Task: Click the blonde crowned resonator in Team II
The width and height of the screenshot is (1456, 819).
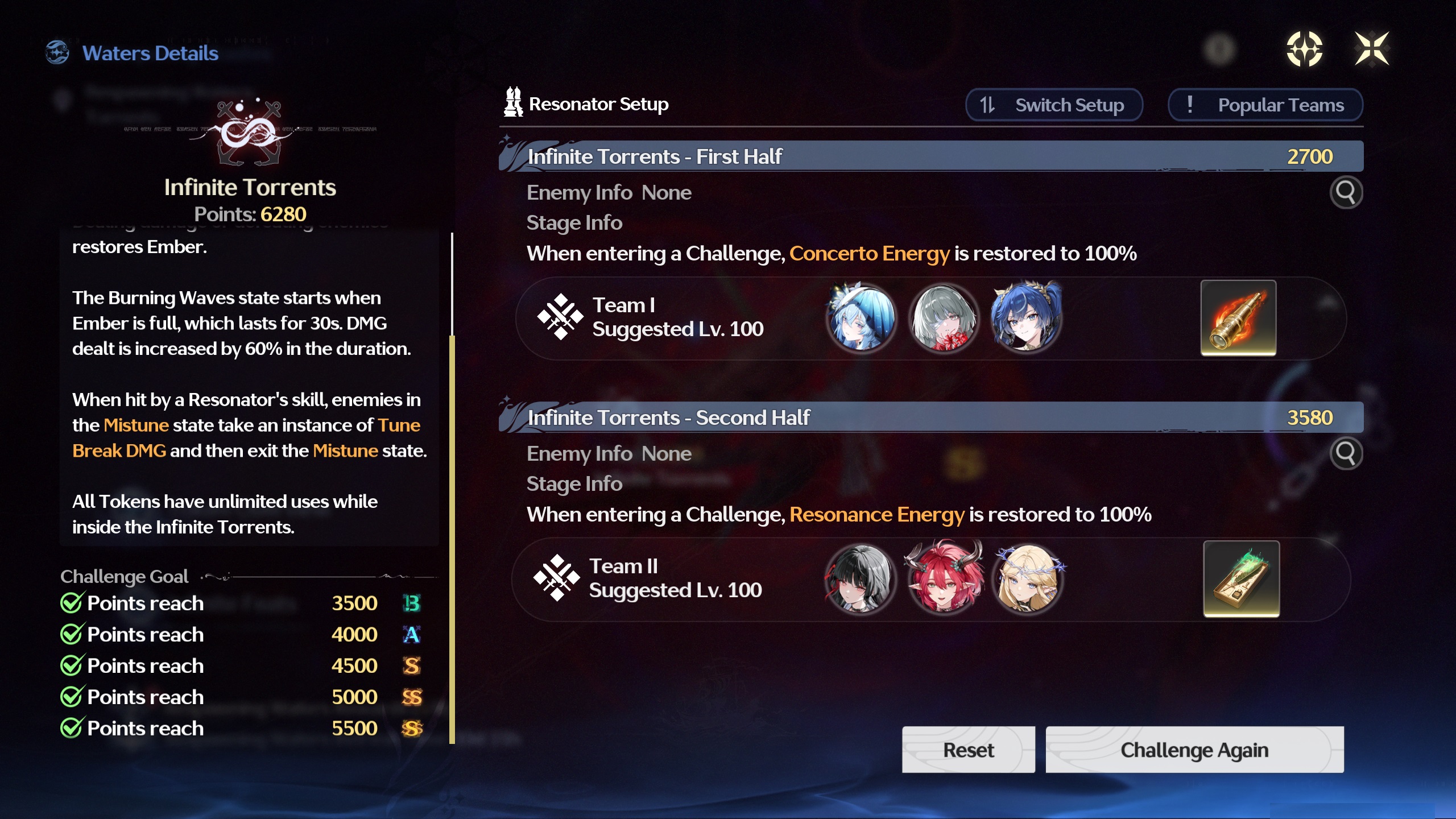Action: pyautogui.click(x=1028, y=578)
